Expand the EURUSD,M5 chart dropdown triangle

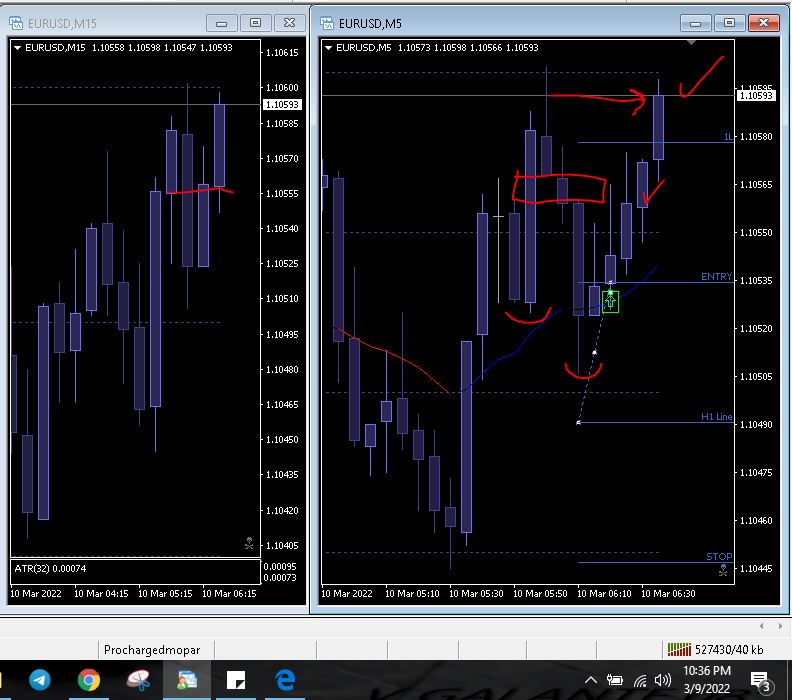click(328, 47)
